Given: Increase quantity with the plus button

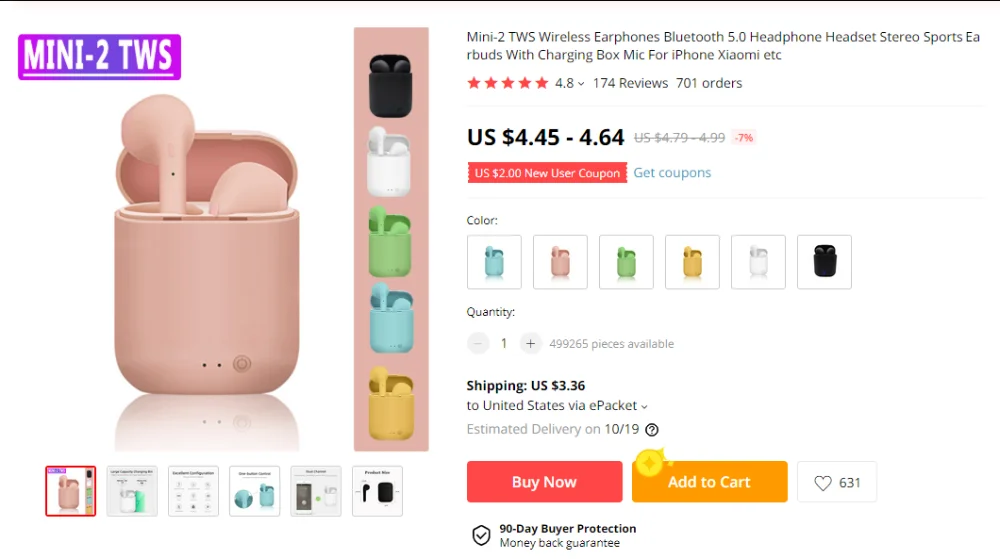Looking at the screenshot, I should click(x=530, y=344).
